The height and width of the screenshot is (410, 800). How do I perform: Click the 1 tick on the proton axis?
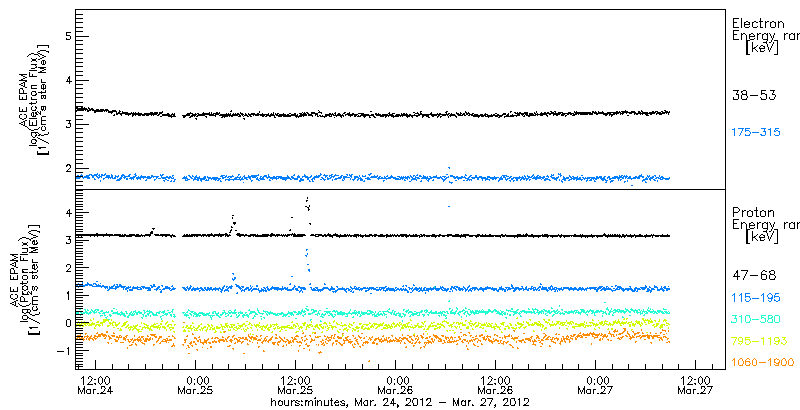pyautogui.click(x=68, y=295)
